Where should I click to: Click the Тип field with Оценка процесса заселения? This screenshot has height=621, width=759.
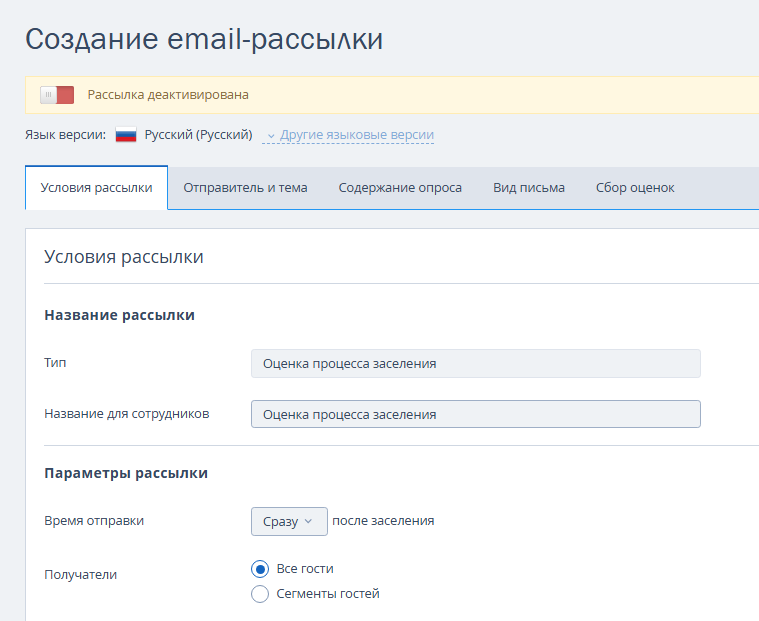coord(475,364)
